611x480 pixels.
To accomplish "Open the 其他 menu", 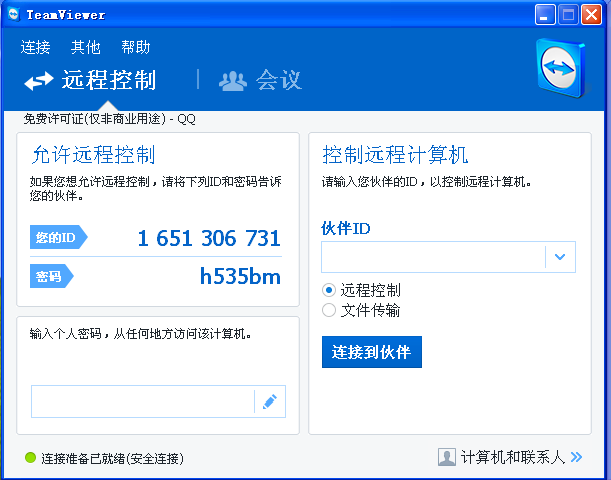I will [86, 47].
